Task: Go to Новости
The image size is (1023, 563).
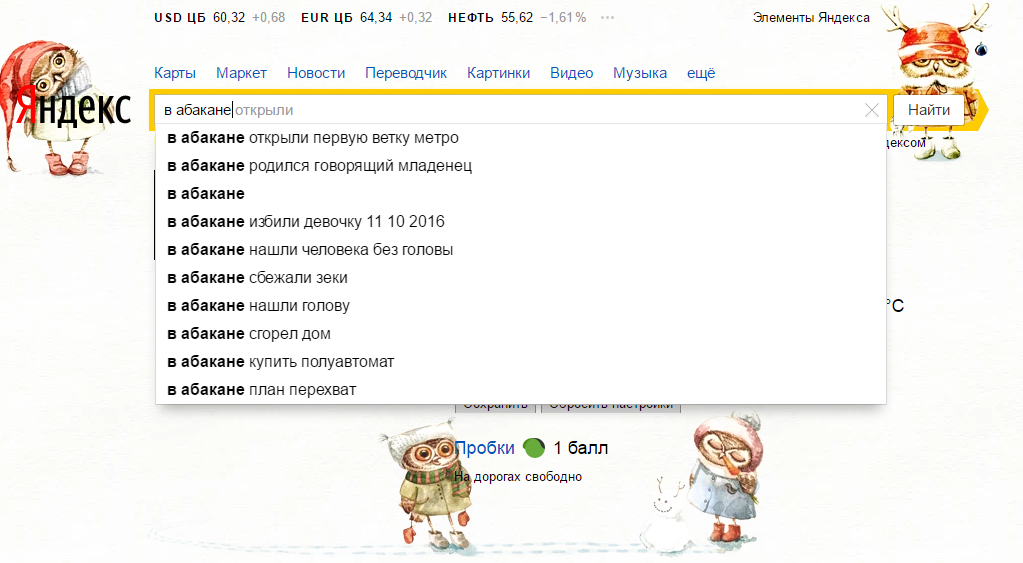Action: [316, 73]
